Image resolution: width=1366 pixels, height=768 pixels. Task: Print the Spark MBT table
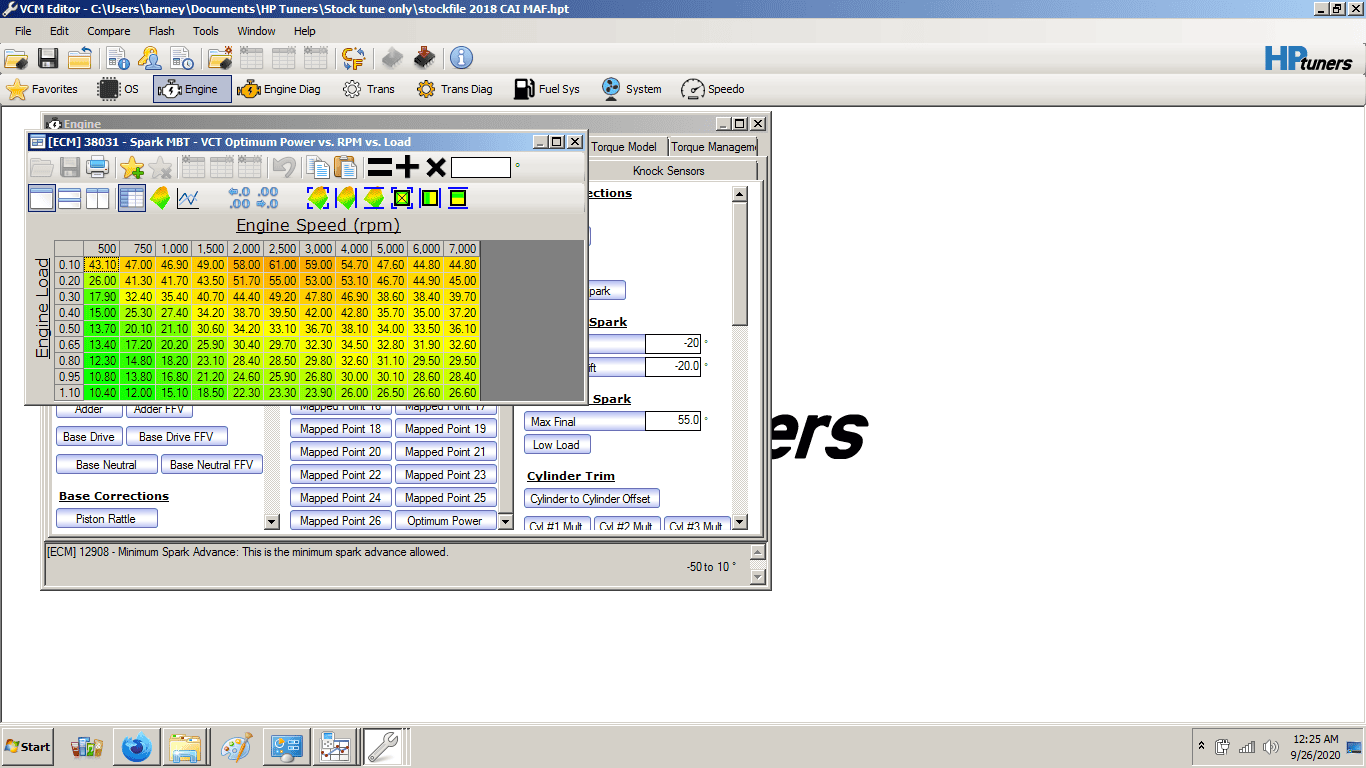coord(97,167)
